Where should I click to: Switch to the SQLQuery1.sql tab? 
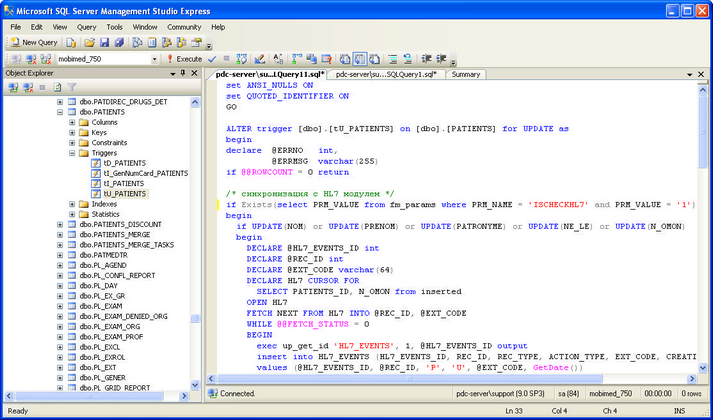click(386, 75)
